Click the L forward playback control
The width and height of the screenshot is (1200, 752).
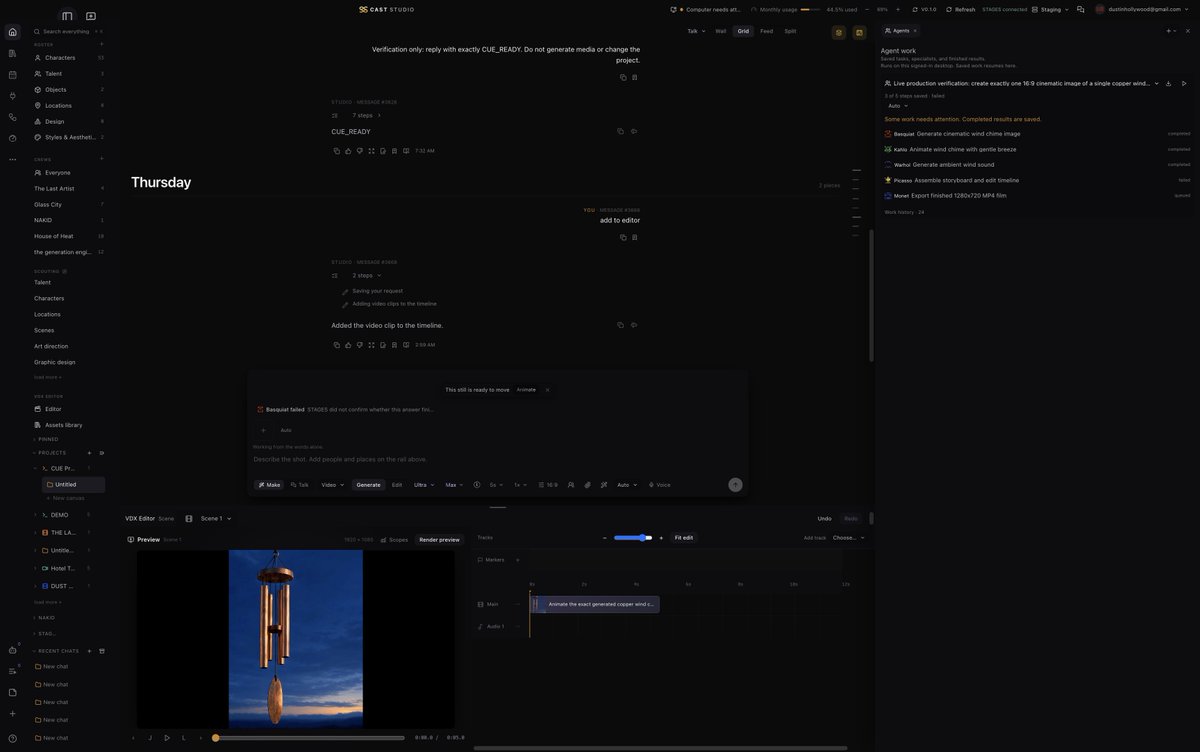tap(183, 738)
